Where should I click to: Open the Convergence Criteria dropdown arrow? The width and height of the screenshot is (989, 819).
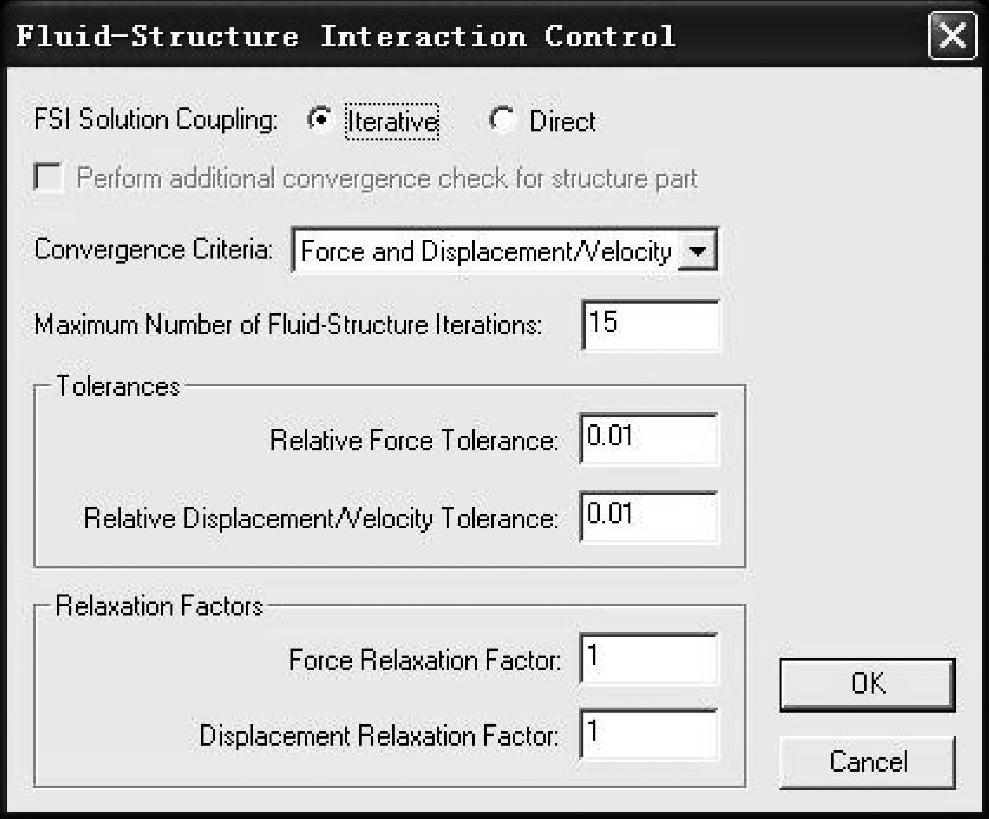(x=699, y=252)
